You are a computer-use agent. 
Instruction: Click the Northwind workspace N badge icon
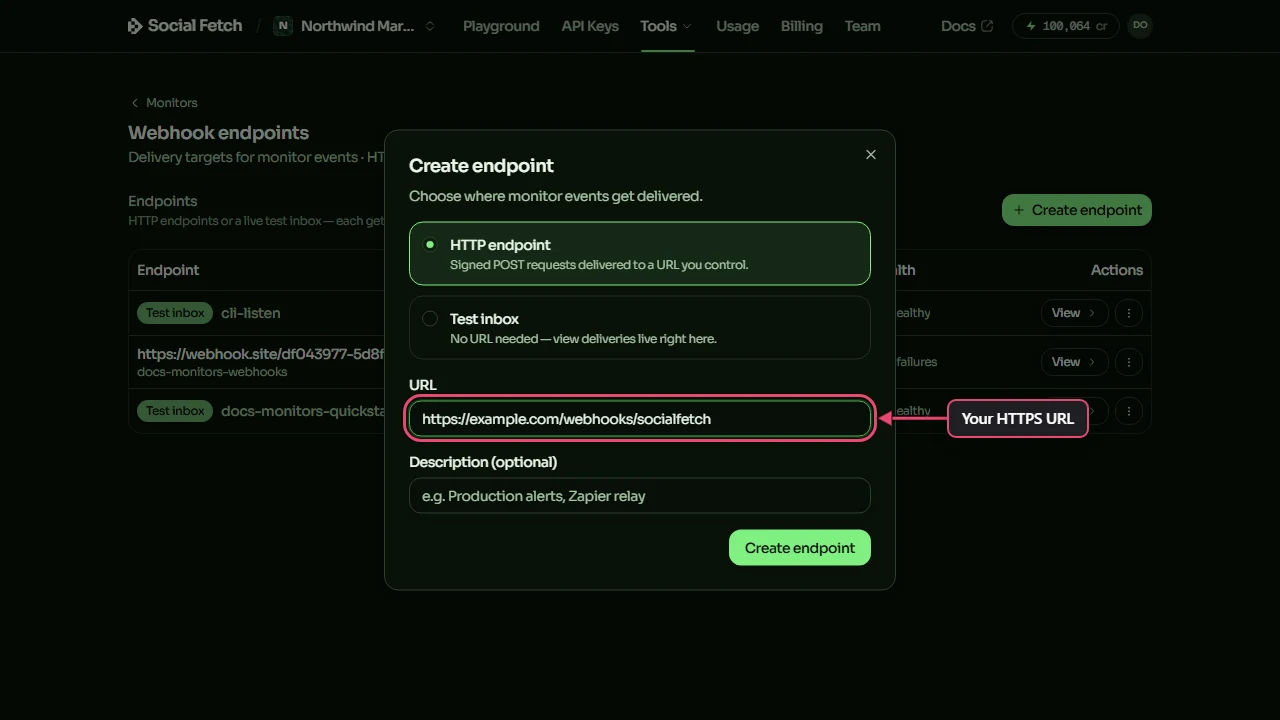click(x=283, y=26)
